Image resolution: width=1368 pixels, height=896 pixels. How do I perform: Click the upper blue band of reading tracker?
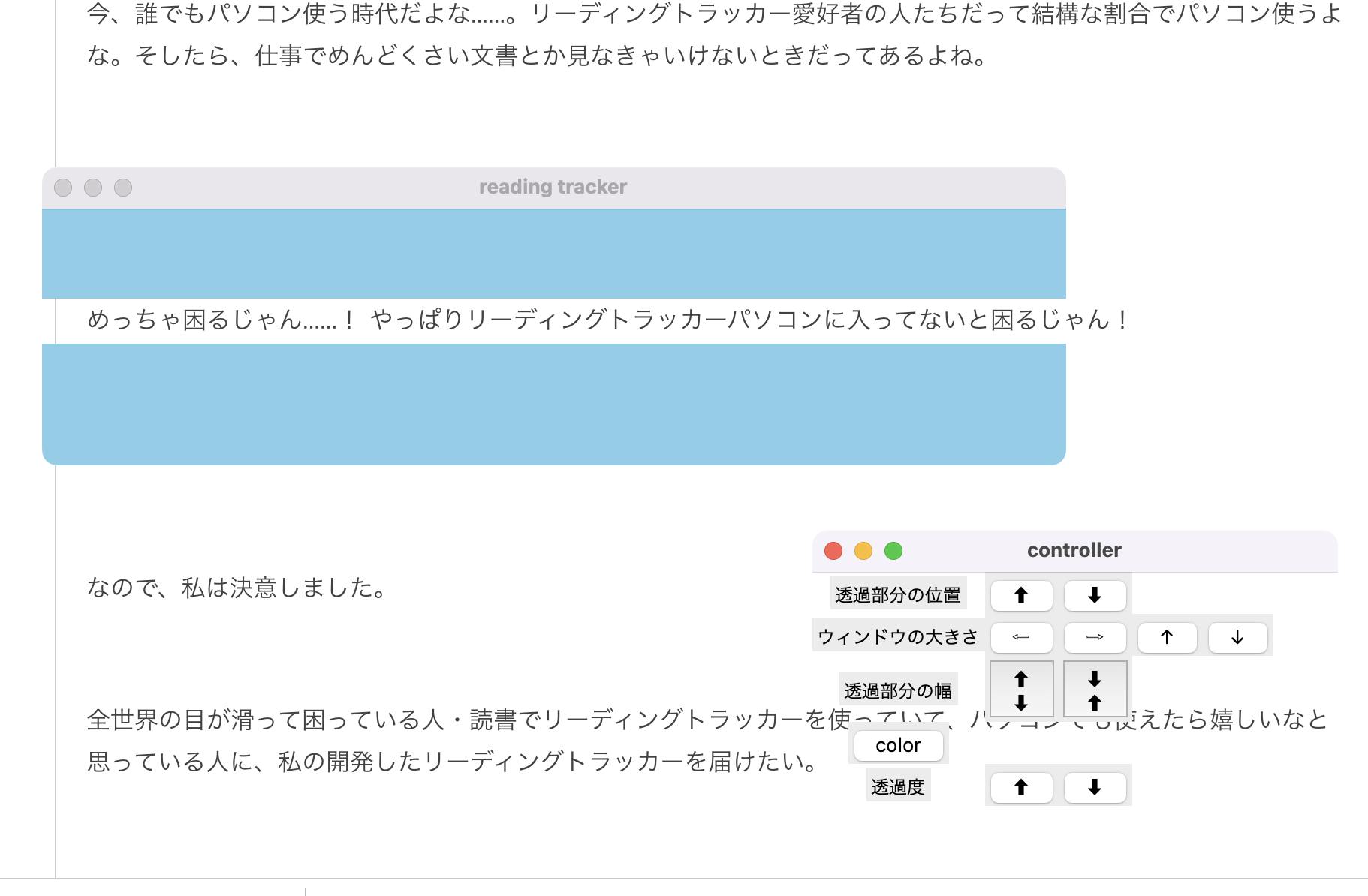point(554,254)
